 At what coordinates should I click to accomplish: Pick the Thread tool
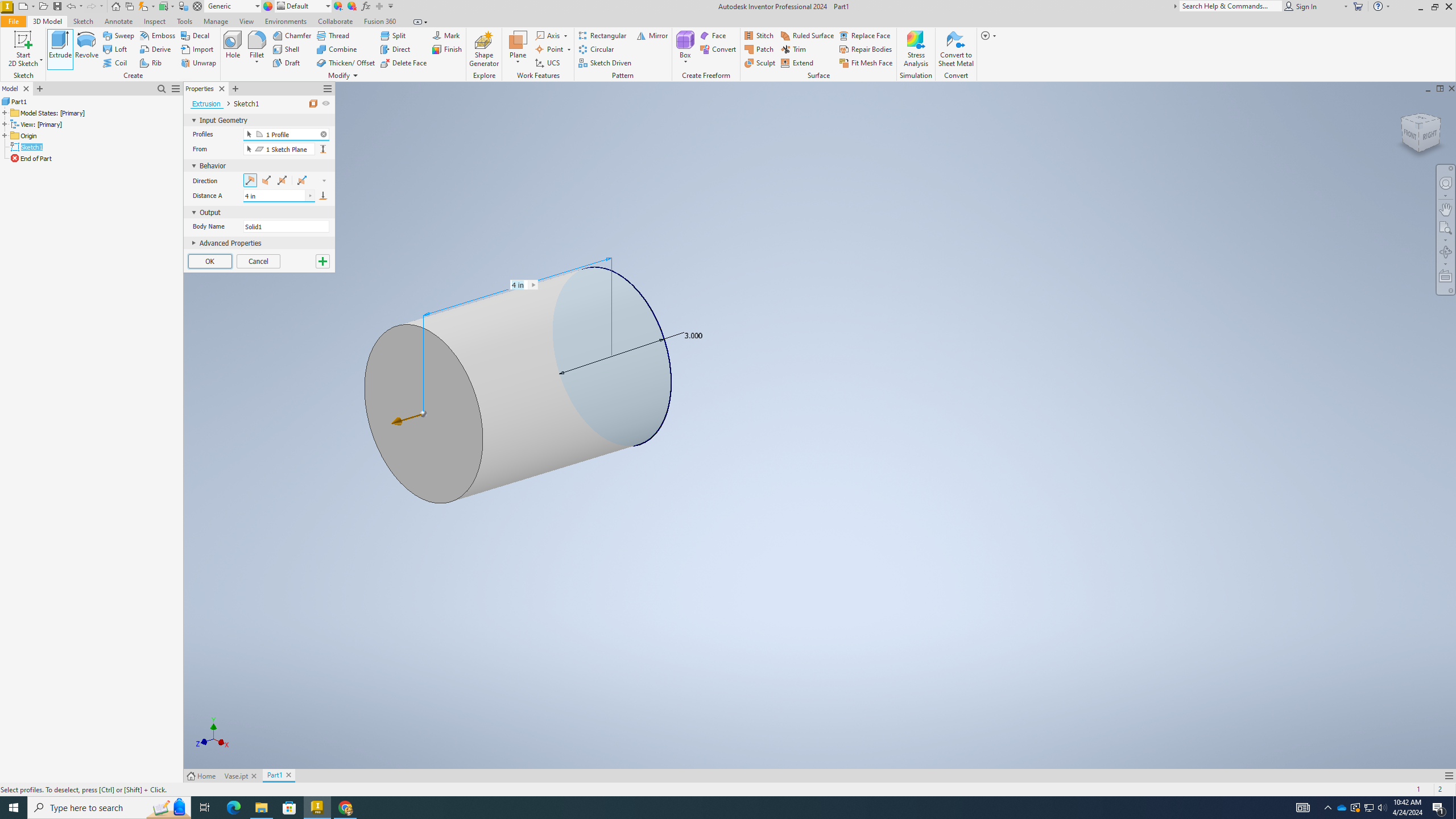(x=333, y=35)
